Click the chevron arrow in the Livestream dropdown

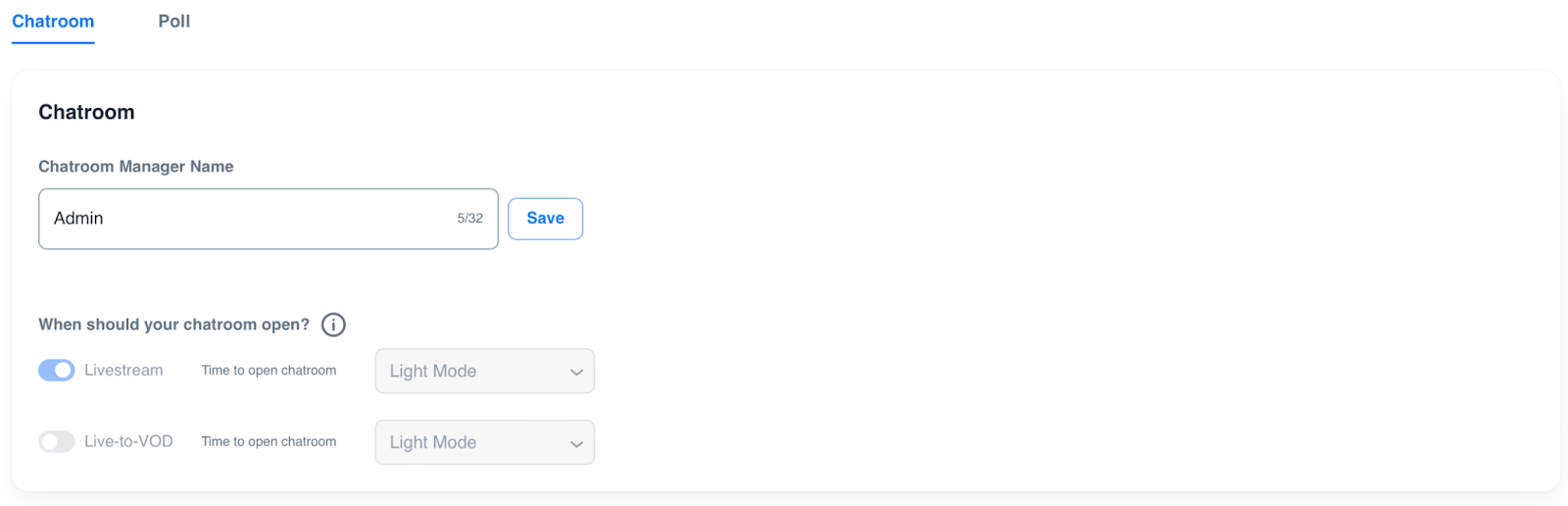coord(576,373)
